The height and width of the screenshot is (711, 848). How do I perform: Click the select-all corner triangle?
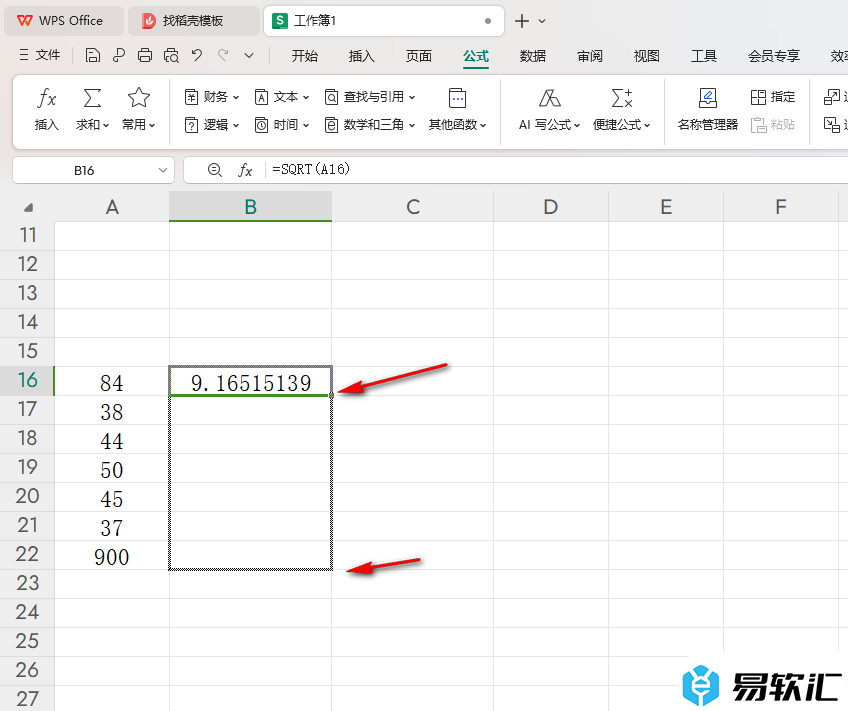tap(28, 207)
